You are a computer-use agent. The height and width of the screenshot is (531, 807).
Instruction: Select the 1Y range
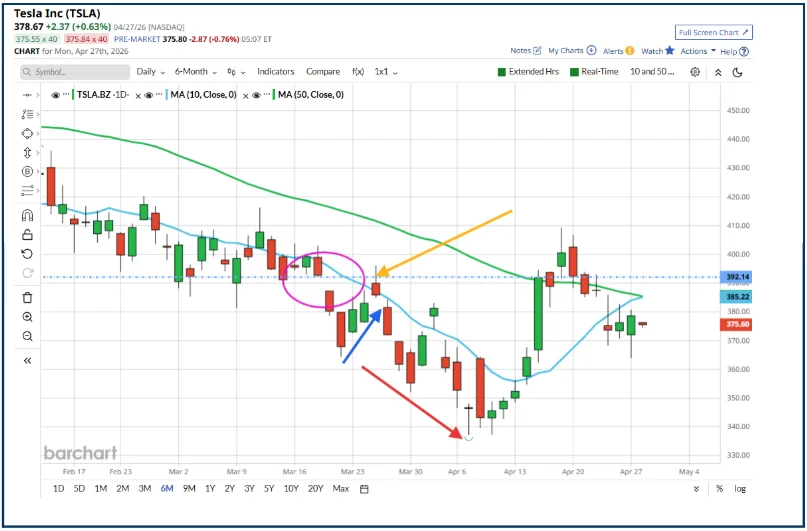pyautogui.click(x=210, y=489)
